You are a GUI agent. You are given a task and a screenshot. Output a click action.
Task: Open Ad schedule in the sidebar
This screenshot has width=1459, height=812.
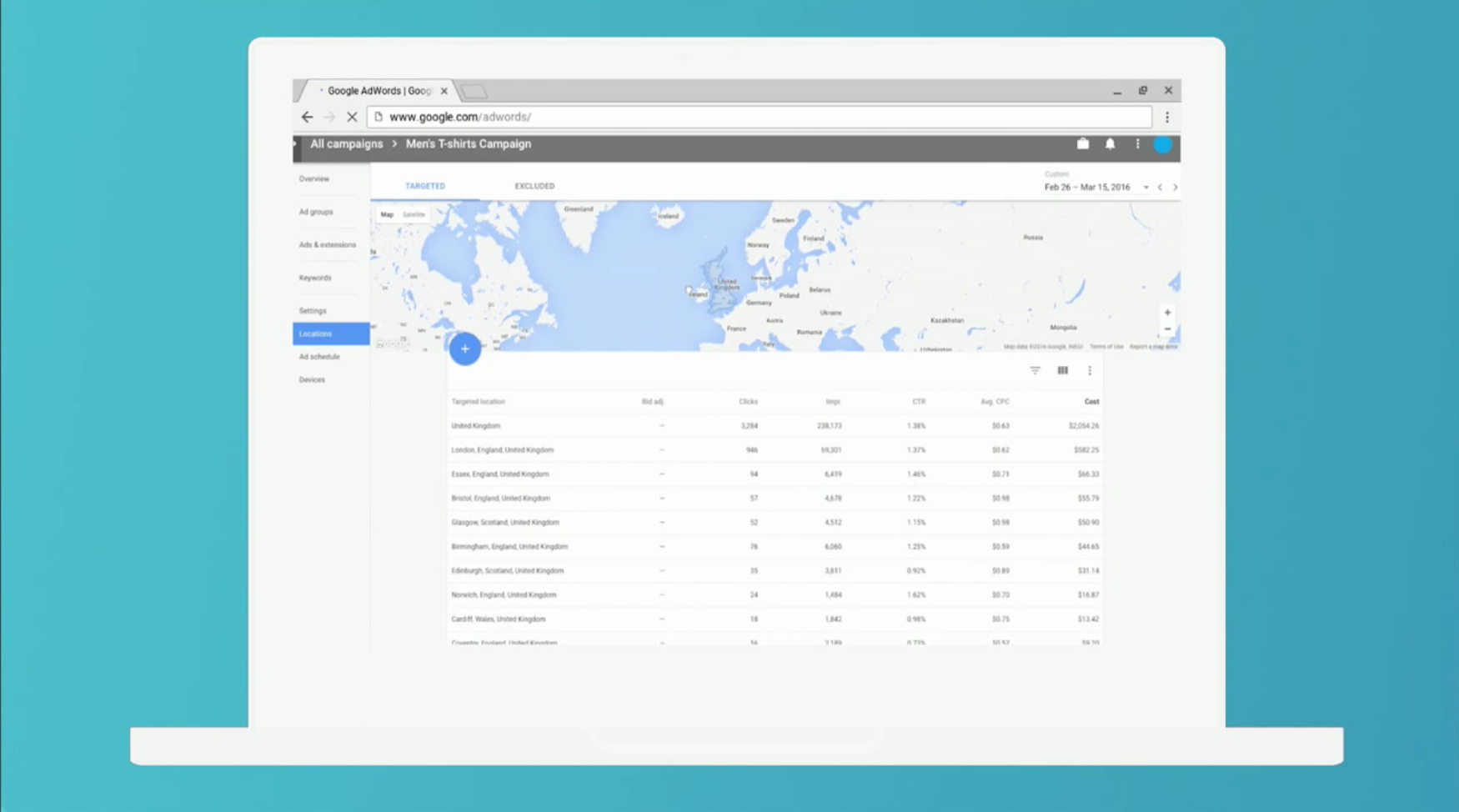pyautogui.click(x=319, y=356)
